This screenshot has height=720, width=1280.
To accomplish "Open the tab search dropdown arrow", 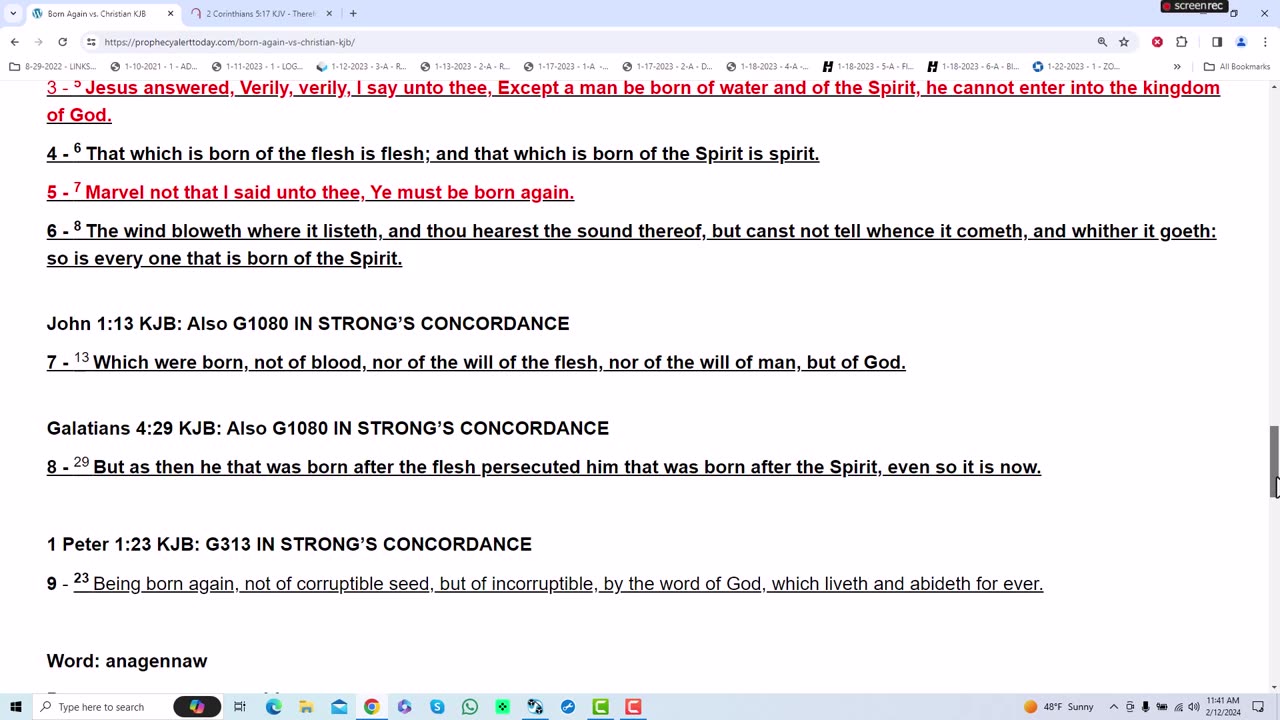I will click(13, 14).
